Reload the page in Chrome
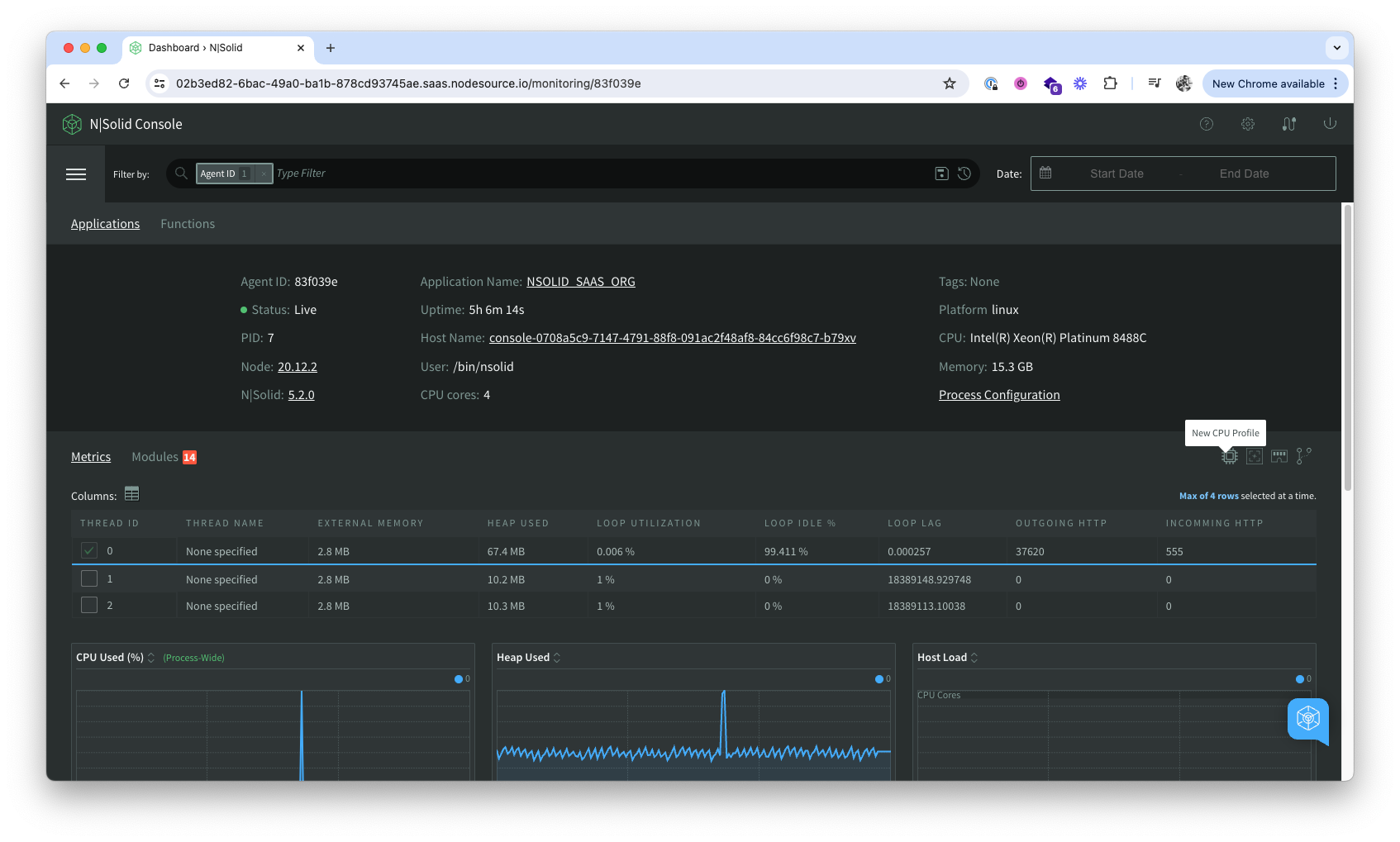 (x=124, y=83)
